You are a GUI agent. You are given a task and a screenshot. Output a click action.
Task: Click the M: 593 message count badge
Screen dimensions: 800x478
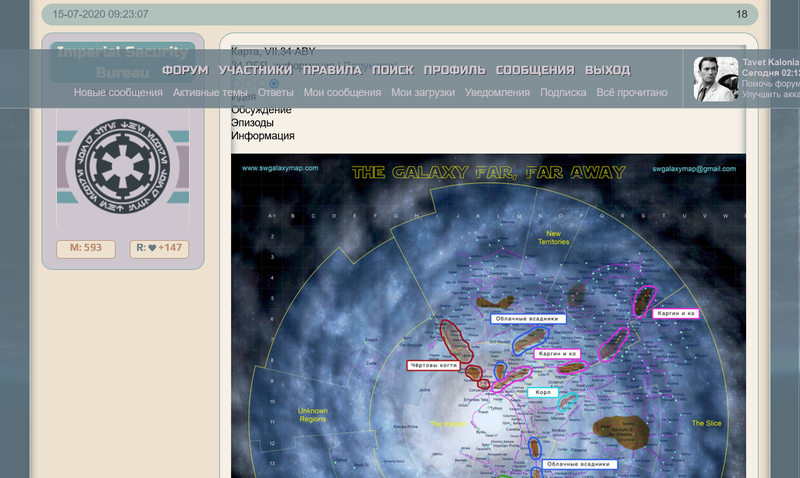pos(86,249)
